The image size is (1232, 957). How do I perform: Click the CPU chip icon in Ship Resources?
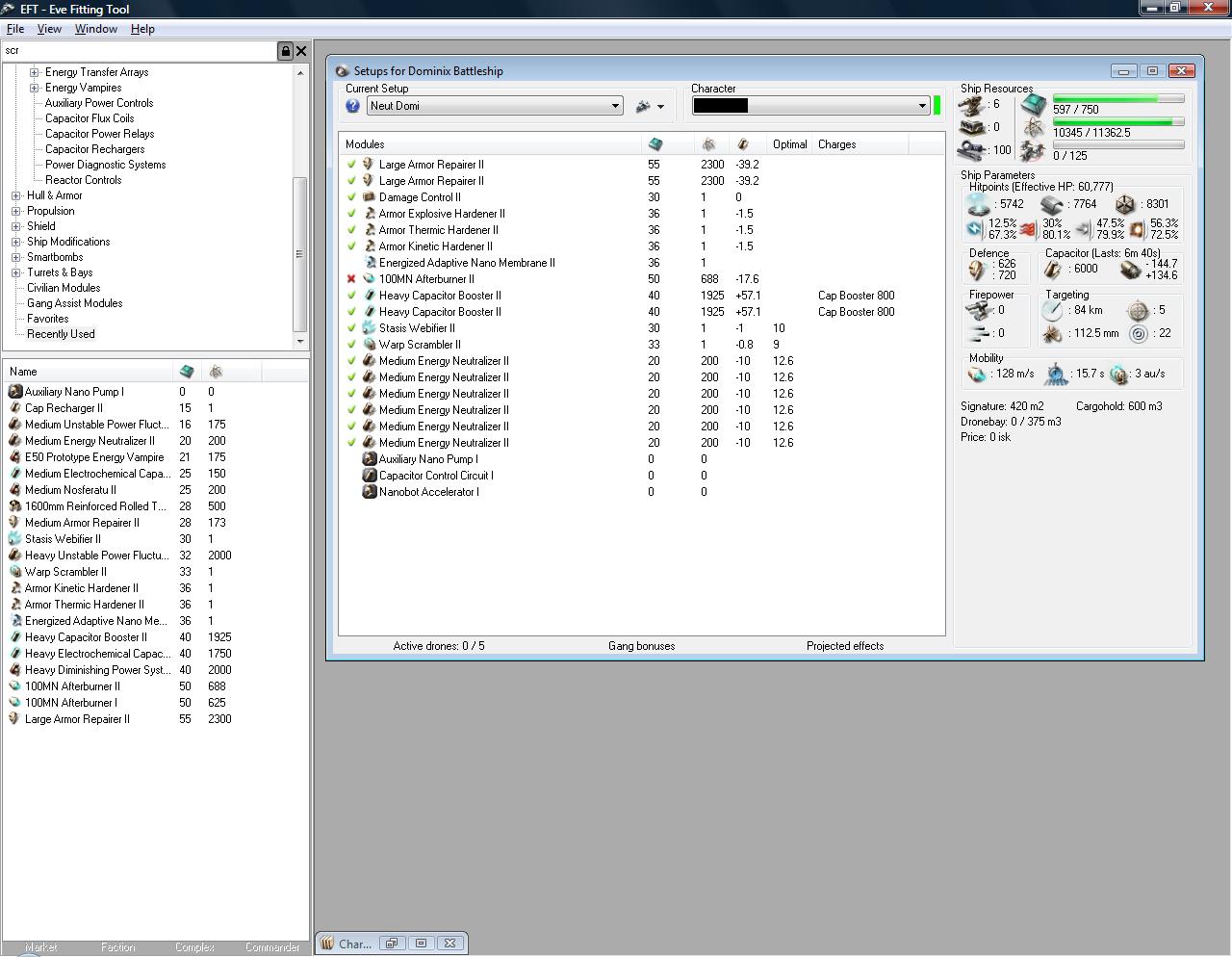pos(1034,104)
